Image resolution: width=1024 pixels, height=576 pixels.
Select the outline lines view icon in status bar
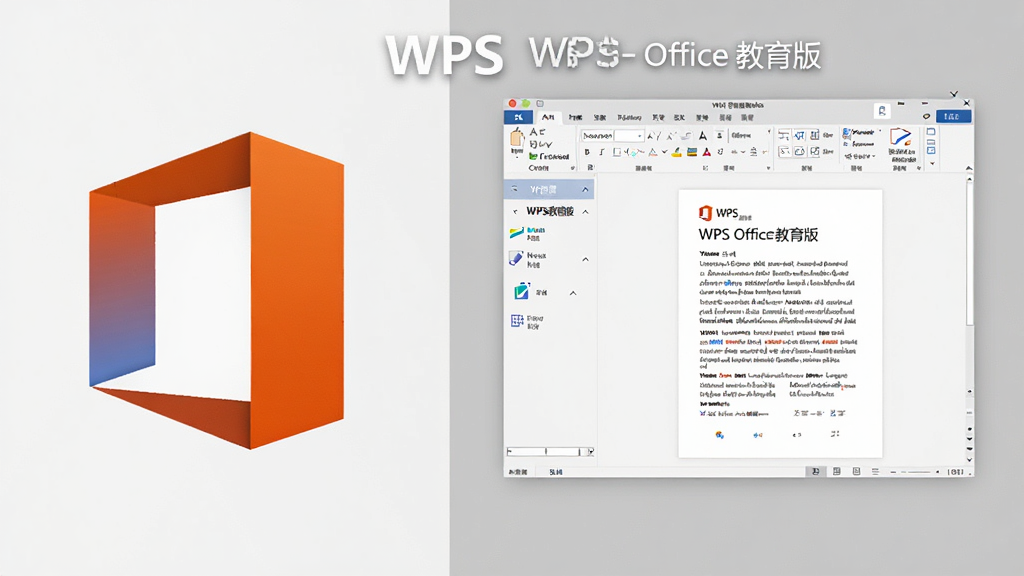875,472
